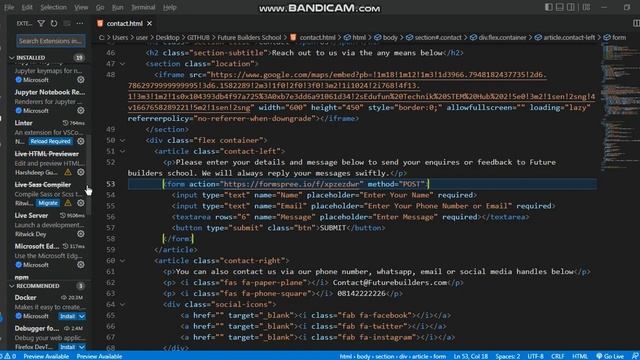Image resolution: width=640 pixels, height=360 pixels.
Task: Click warning icon on Live Sass Compiler
Action: (68, 203)
